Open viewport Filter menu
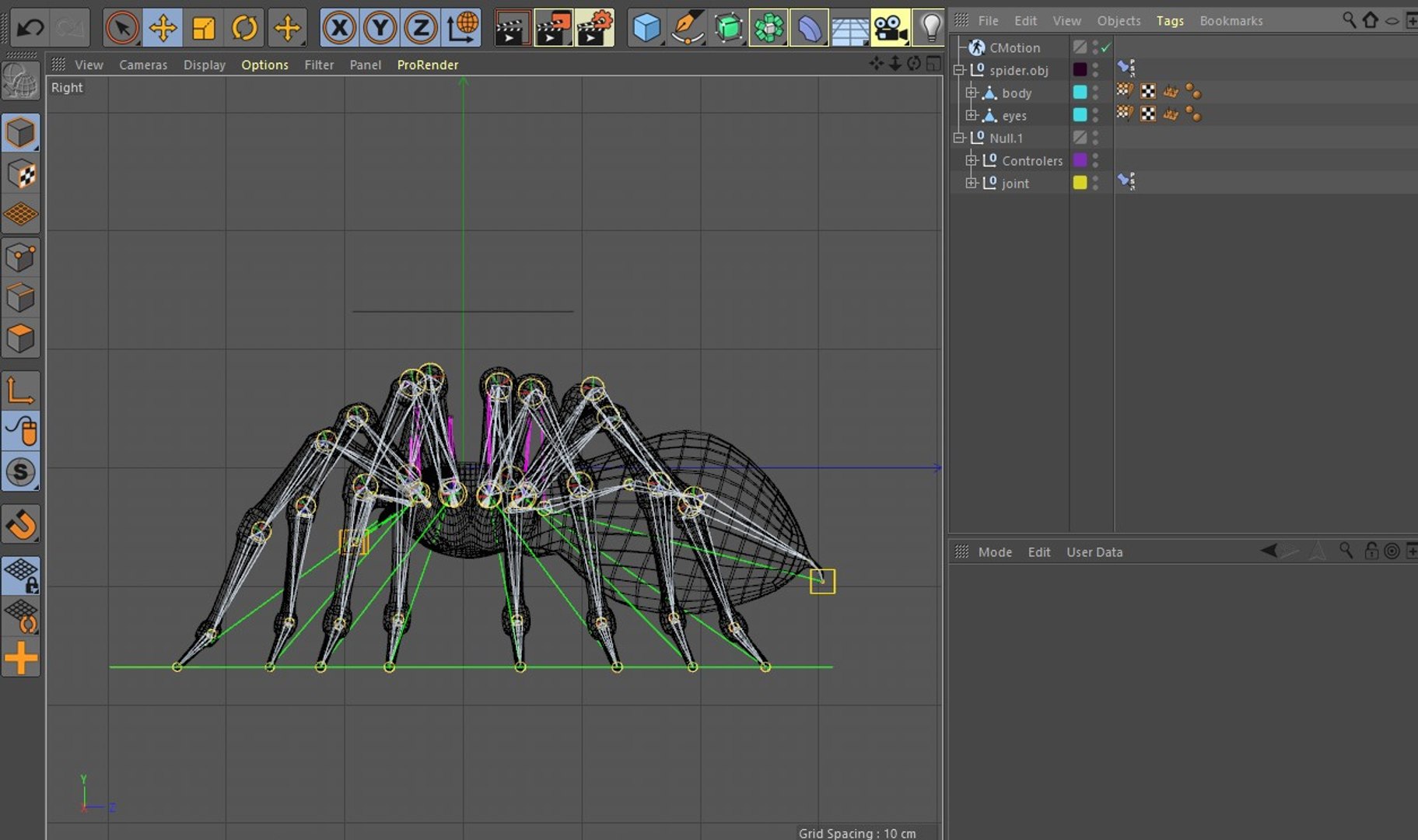Viewport: 1418px width, 840px height. [x=319, y=65]
